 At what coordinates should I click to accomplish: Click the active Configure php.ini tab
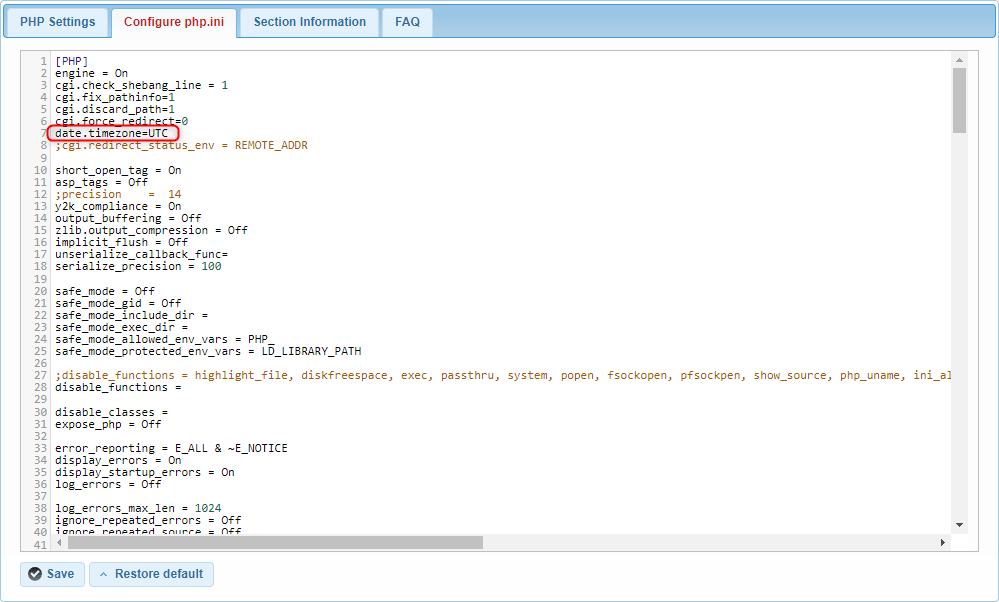(173, 22)
